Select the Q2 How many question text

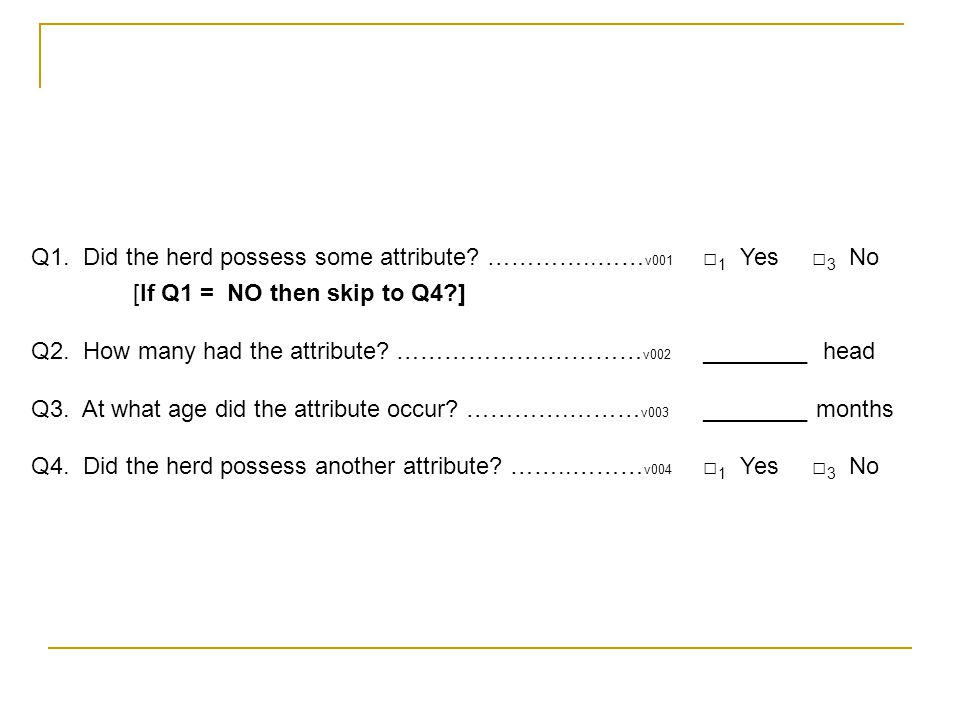(x=236, y=351)
